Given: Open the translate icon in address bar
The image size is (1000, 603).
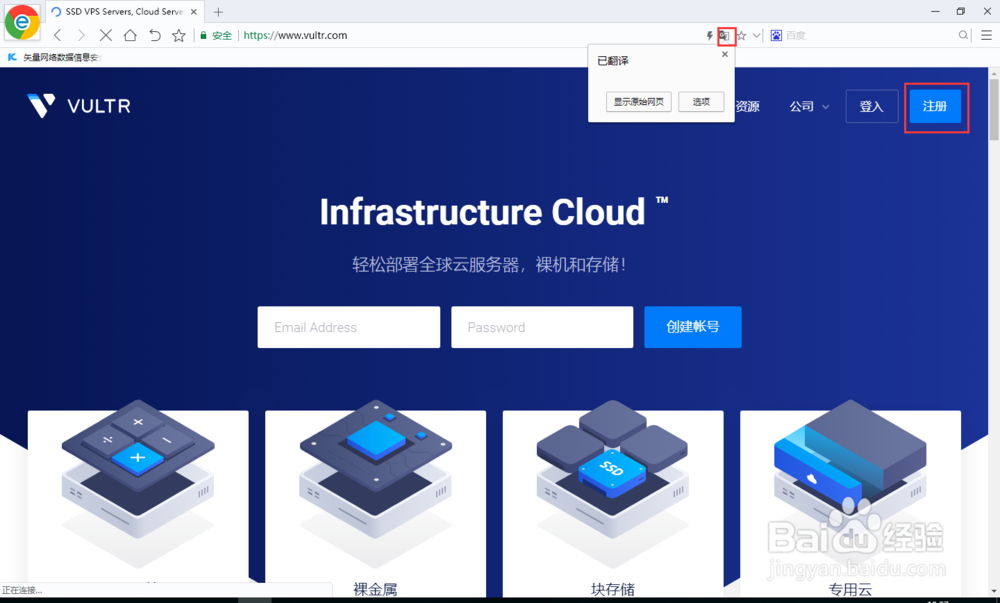Looking at the screenshot, I should pos(724,36).
